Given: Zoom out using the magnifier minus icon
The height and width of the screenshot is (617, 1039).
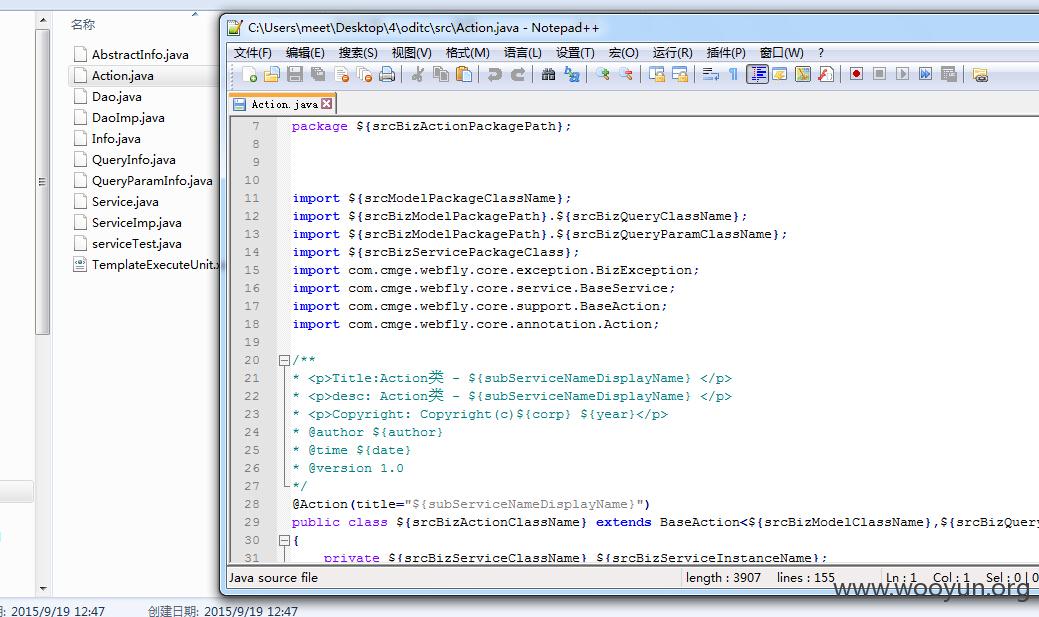Looking at the screenshot, I should 626,74.
